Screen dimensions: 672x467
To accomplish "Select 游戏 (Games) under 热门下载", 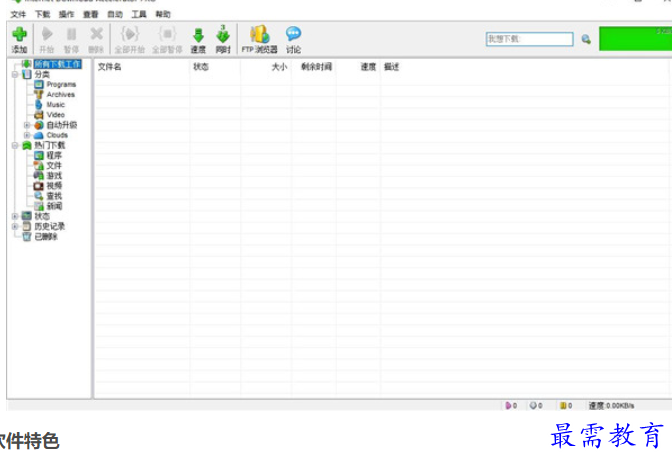I will click(x=48, y=176).
